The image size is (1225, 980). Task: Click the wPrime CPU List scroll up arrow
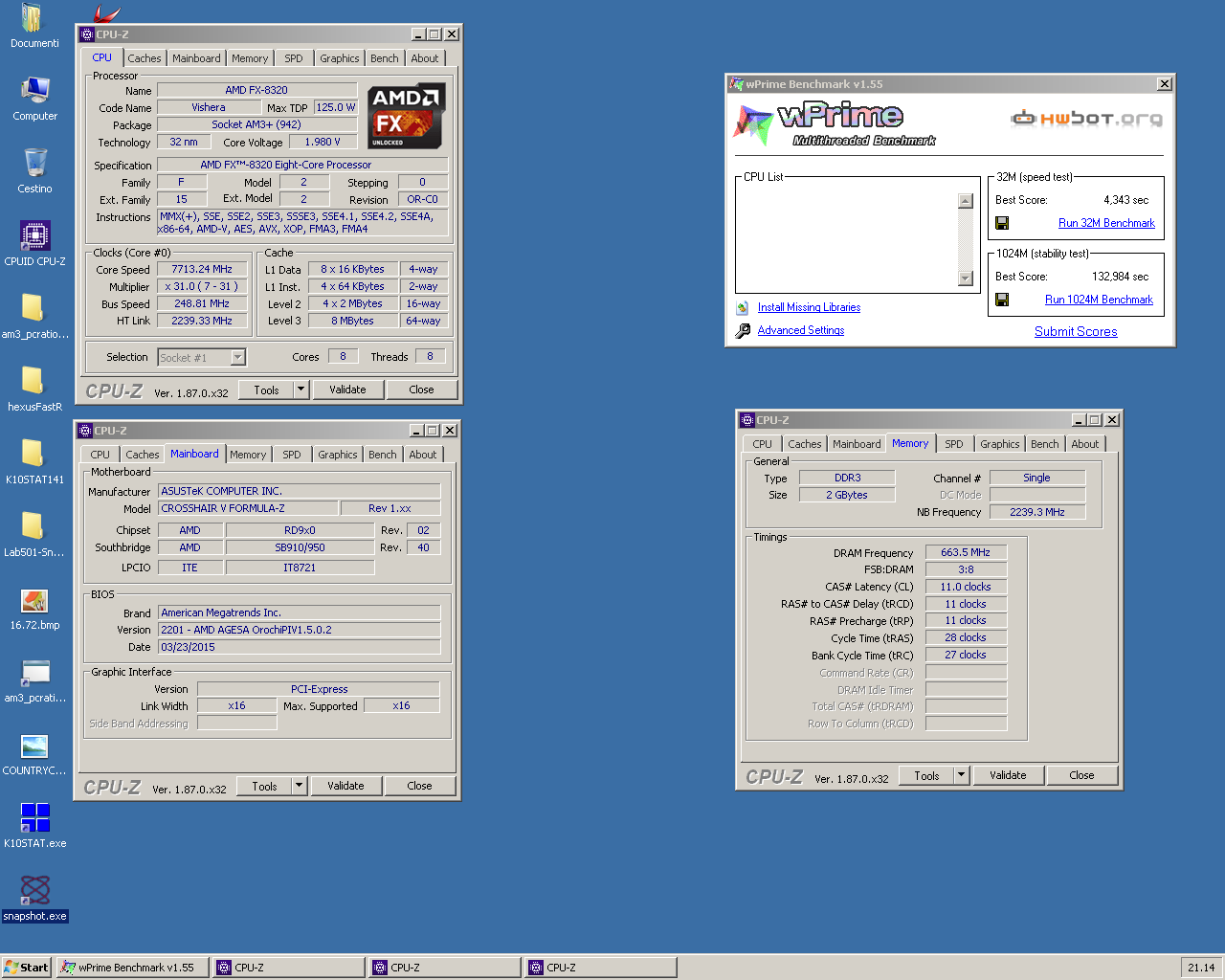click(966, 201)
